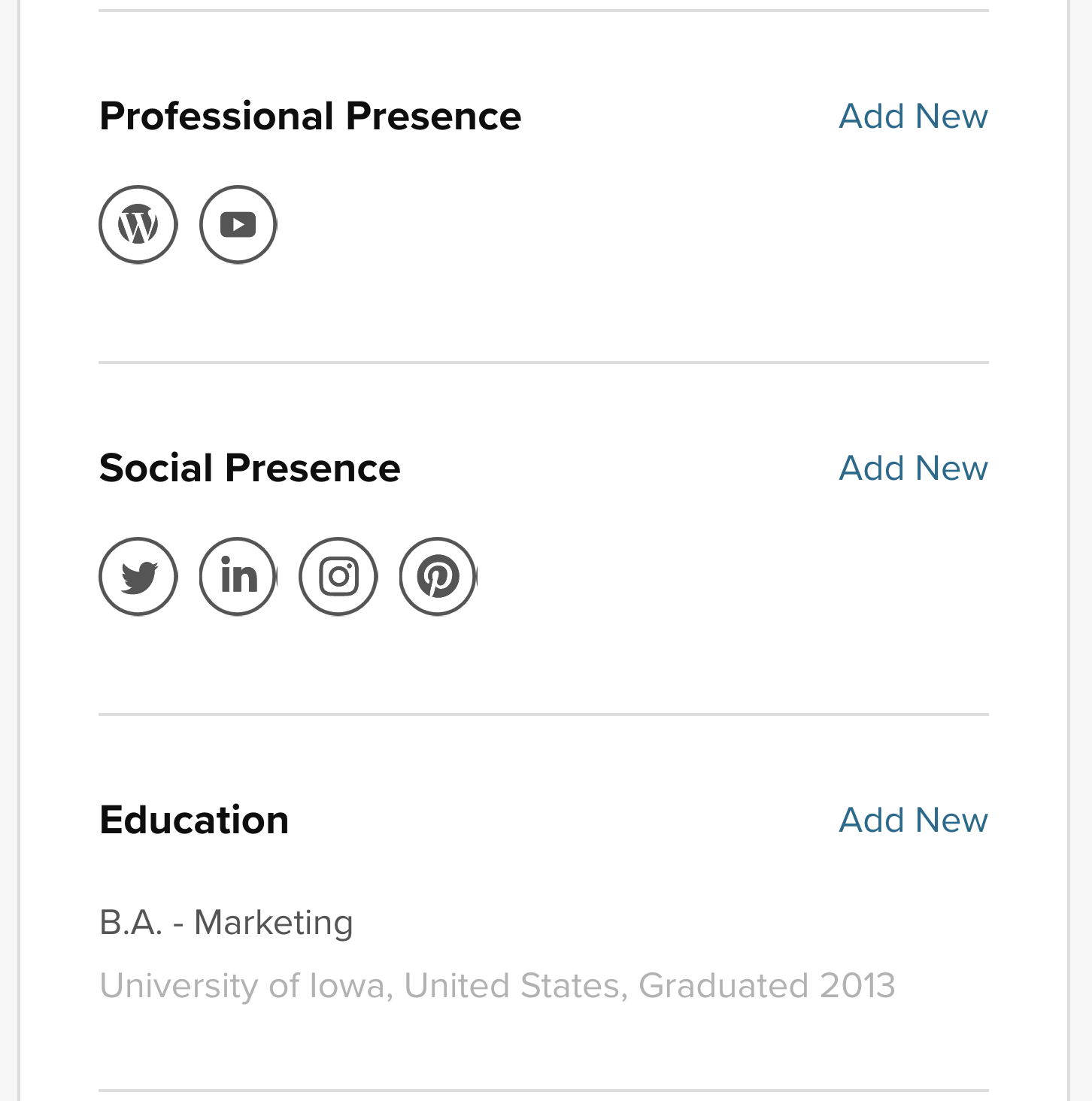The image size is (1092, 1101).
Task: Open the WordPress profile icon
Action: 138,225
